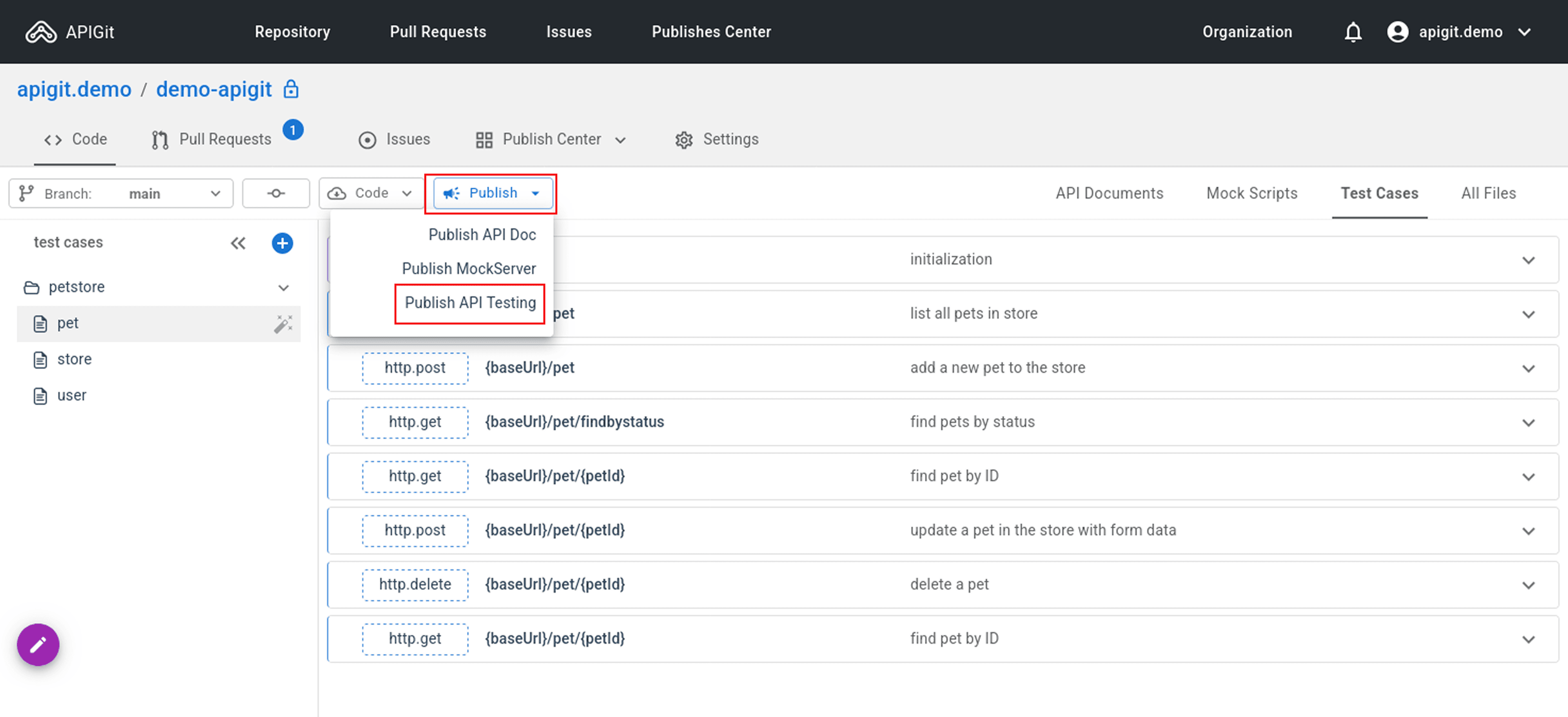Open Organization in top navigation
The height and width of the screenshot is (717, 1568).
point(1247,32)
